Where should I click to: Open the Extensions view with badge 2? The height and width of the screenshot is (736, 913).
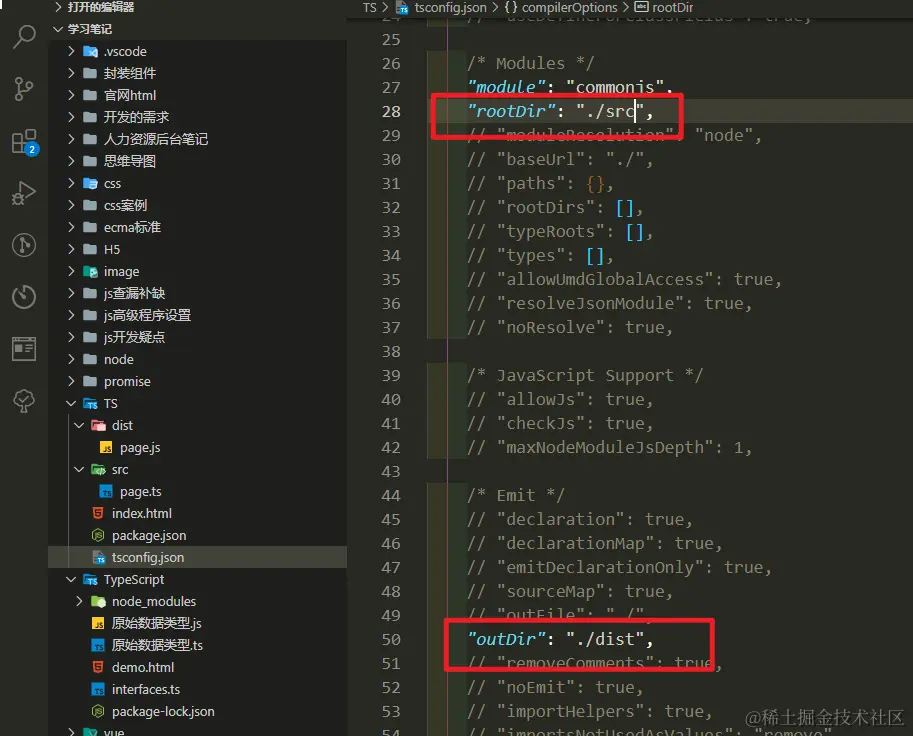[24, 141]
